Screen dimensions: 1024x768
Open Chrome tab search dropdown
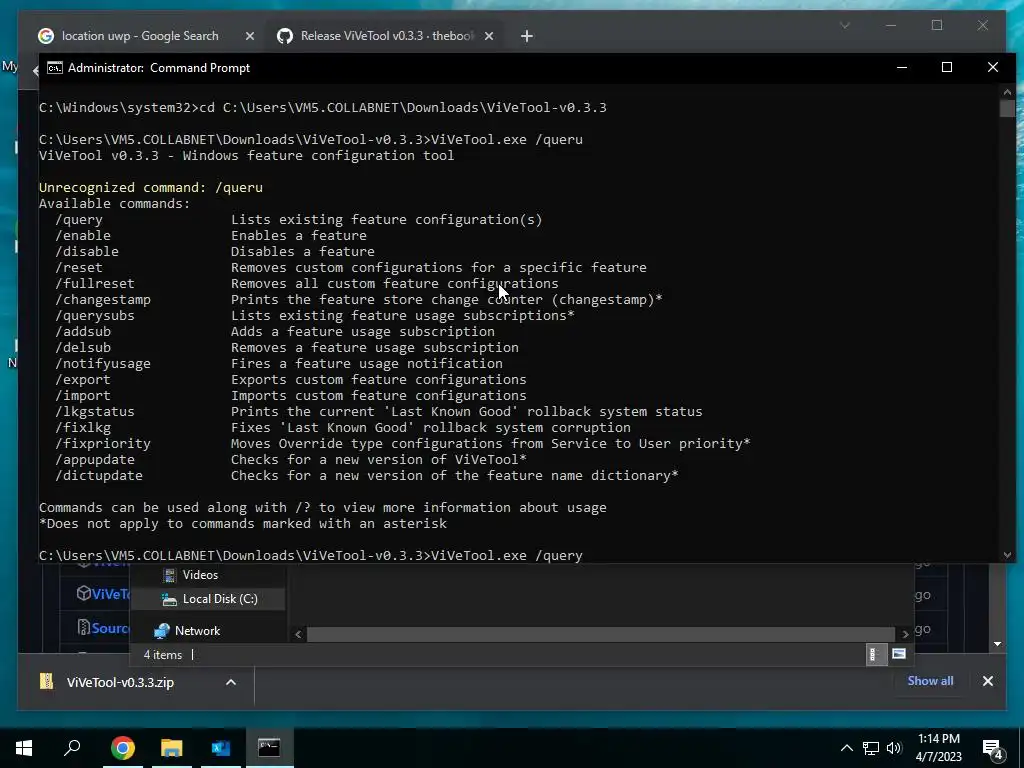pyautogui.click(x=844, y=25)
